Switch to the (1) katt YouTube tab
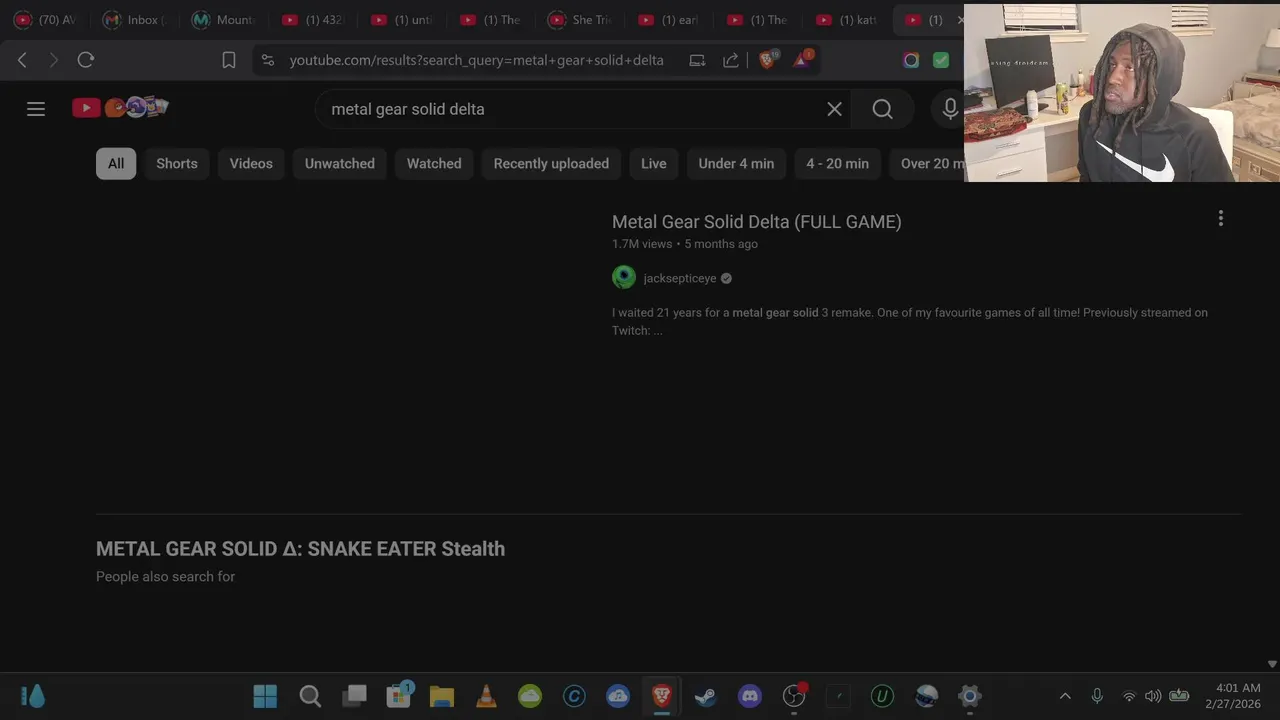The height and width of the screenshot is (720, 1280). (x=848, y=20)
